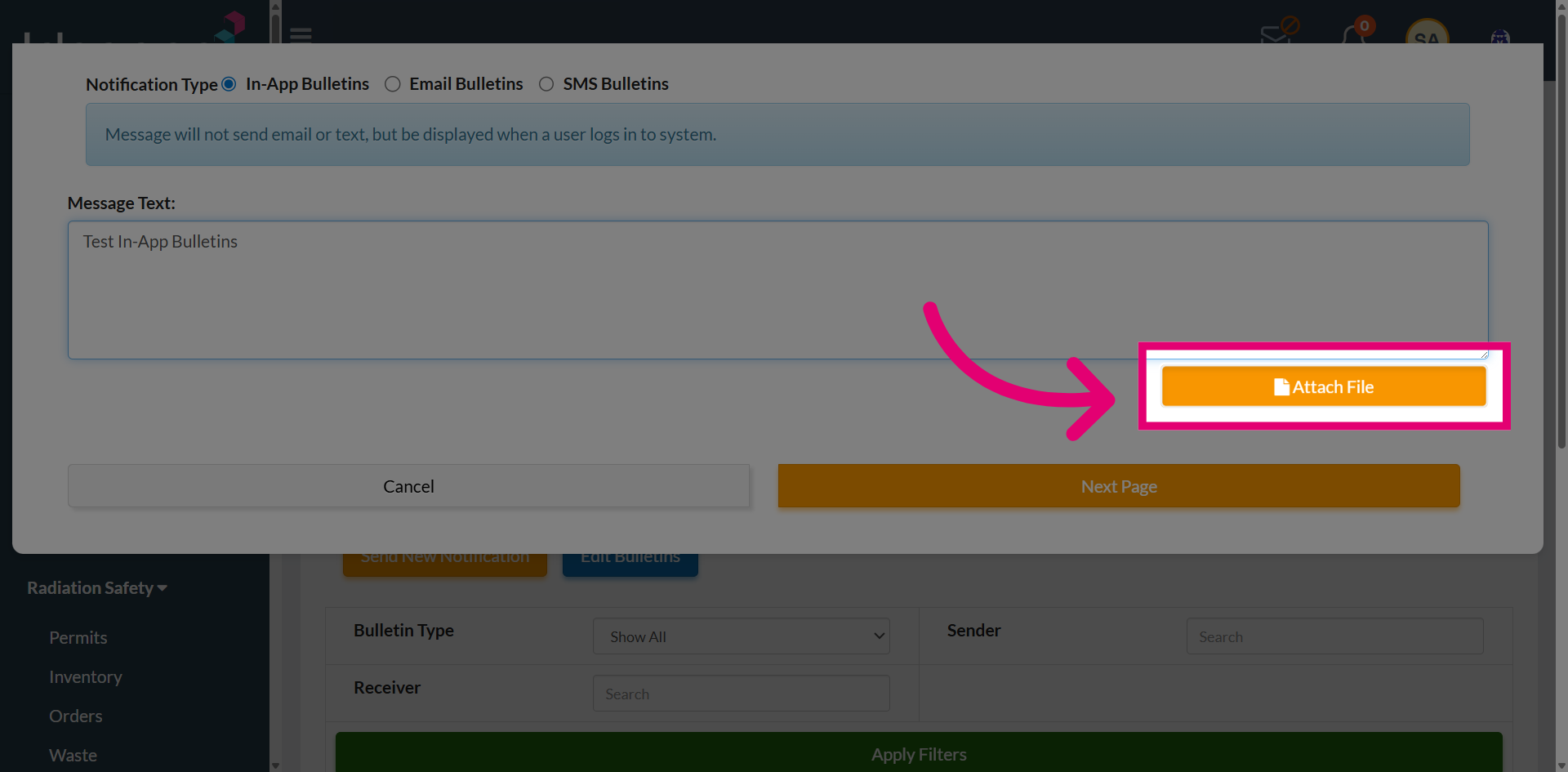The height and width of the screenshot is (772, 1568).
Task: Click the Receiver search field
Action: click(741, 694)
